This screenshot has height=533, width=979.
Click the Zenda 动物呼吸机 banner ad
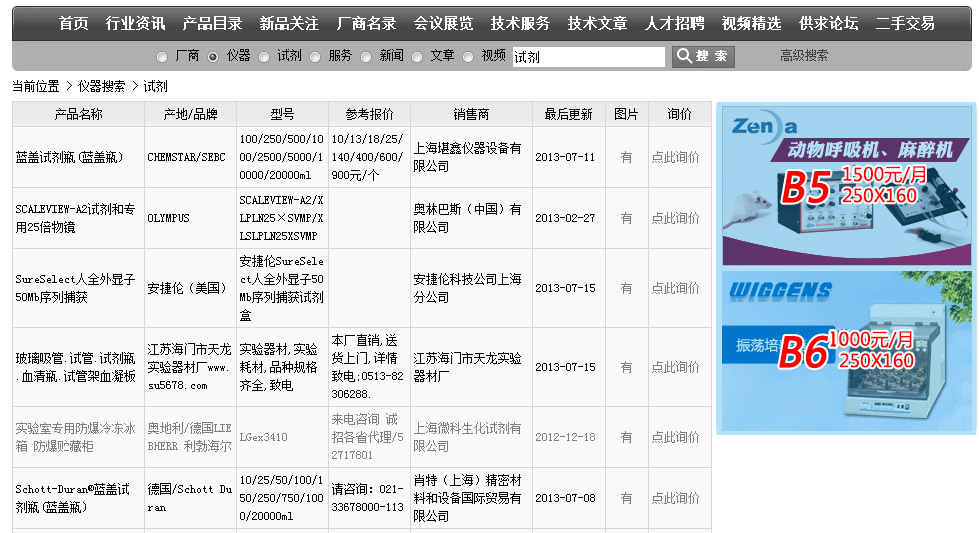coord(847,185)
